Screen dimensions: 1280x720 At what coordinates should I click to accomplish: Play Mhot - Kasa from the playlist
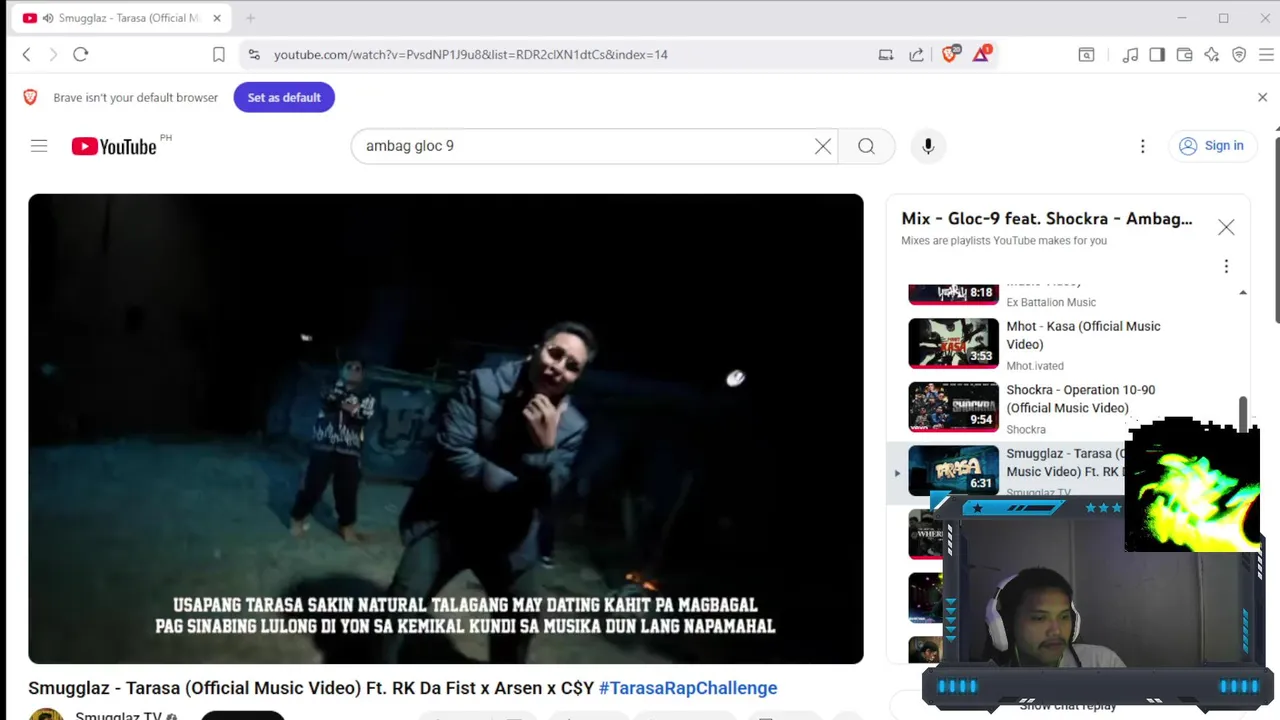point(1084,335)
